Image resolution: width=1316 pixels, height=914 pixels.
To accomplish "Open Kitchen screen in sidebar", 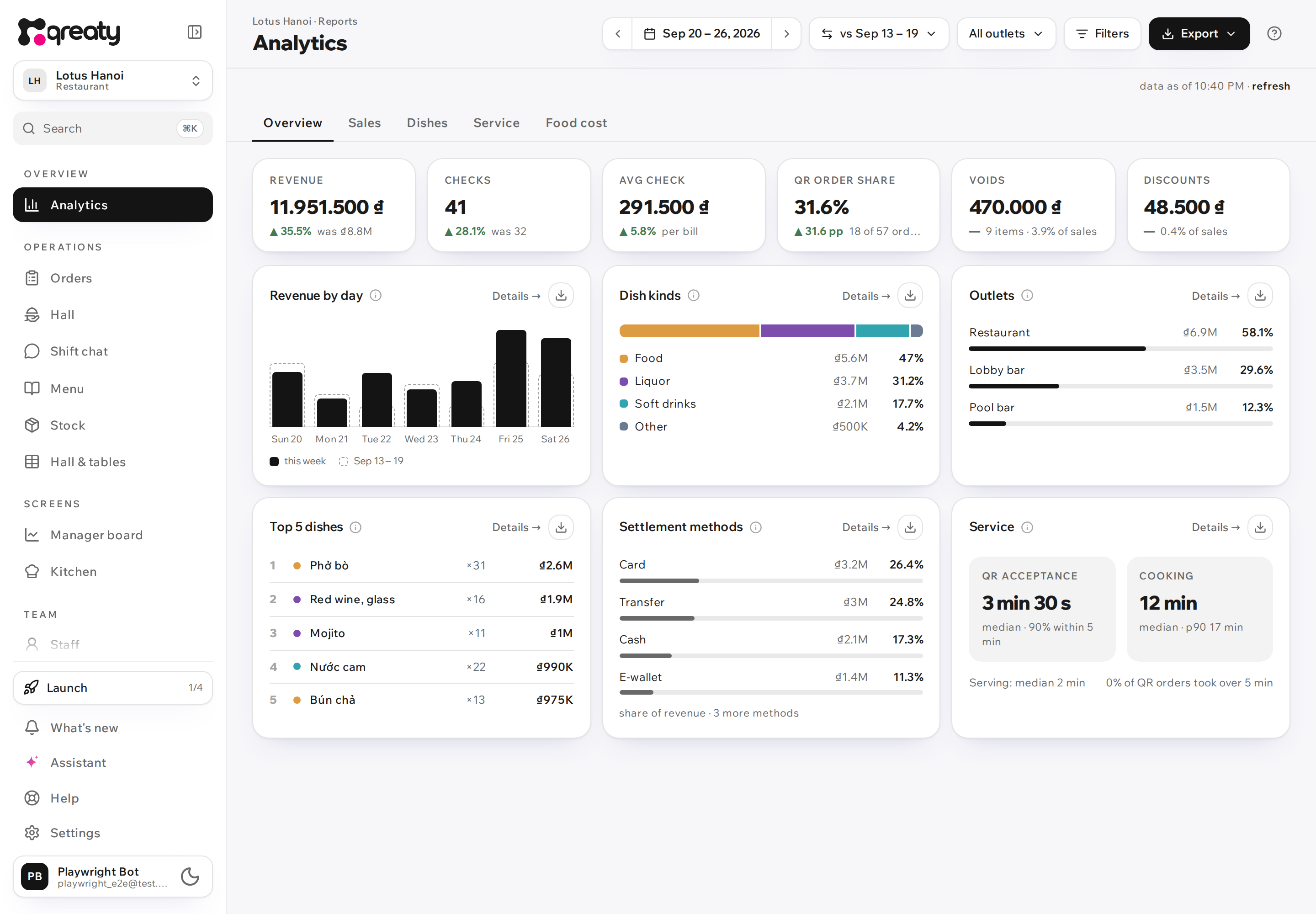I will [x=113, y=572].
